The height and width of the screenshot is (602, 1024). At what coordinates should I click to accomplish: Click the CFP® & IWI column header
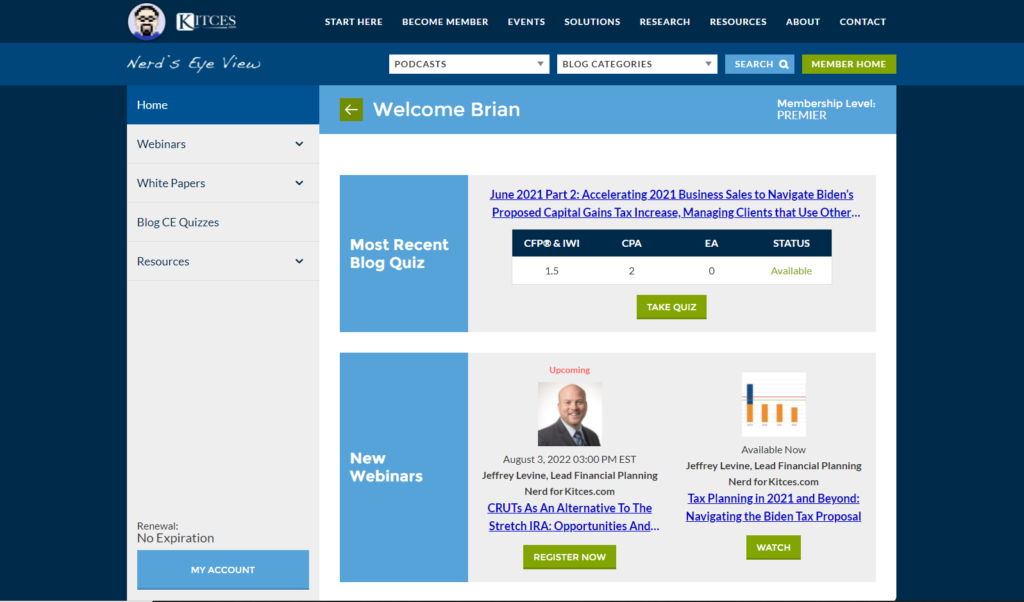click(x=551, y=243)
